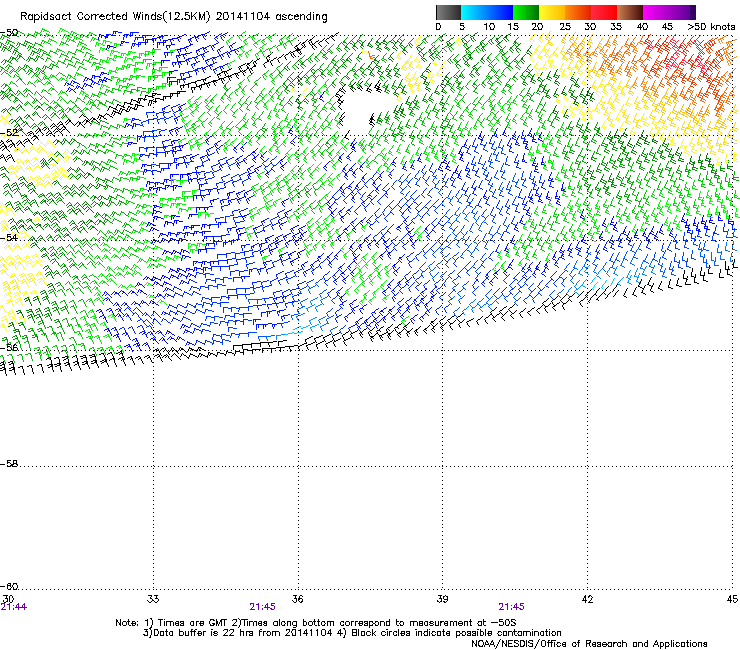The width and height of the screenshot is (740, 650).
Task: Pick the cyan 5-10 knots legend swatch
Action: click(474, 12)
